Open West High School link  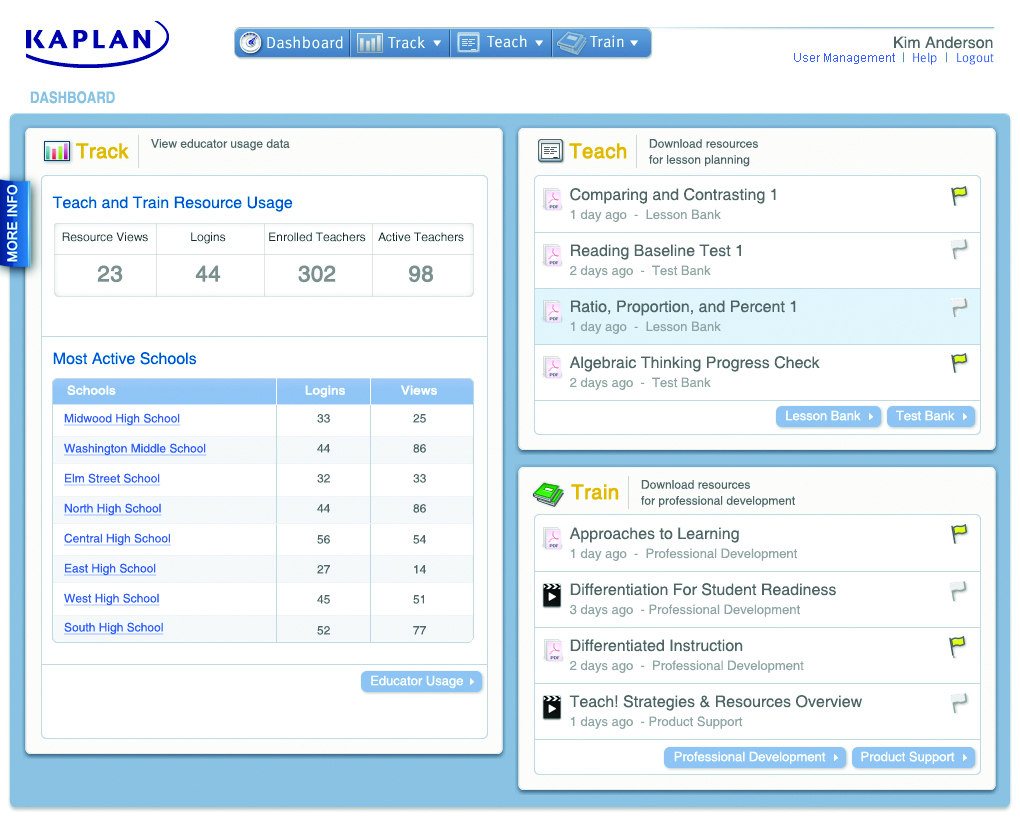click(111, 598)
